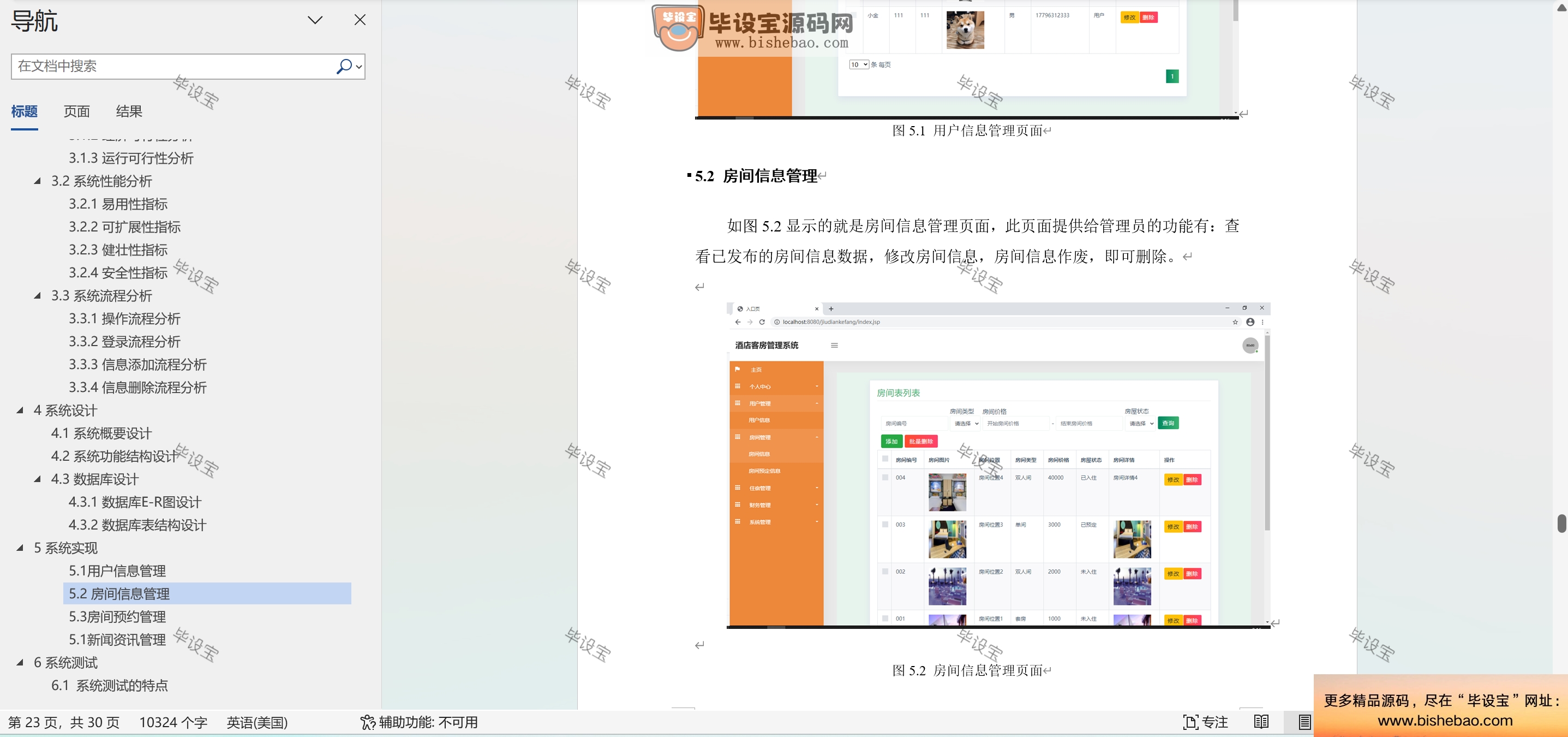Switch to Read Mode view icon
The image size is (1568, 737).
[x=1262, y=722]
